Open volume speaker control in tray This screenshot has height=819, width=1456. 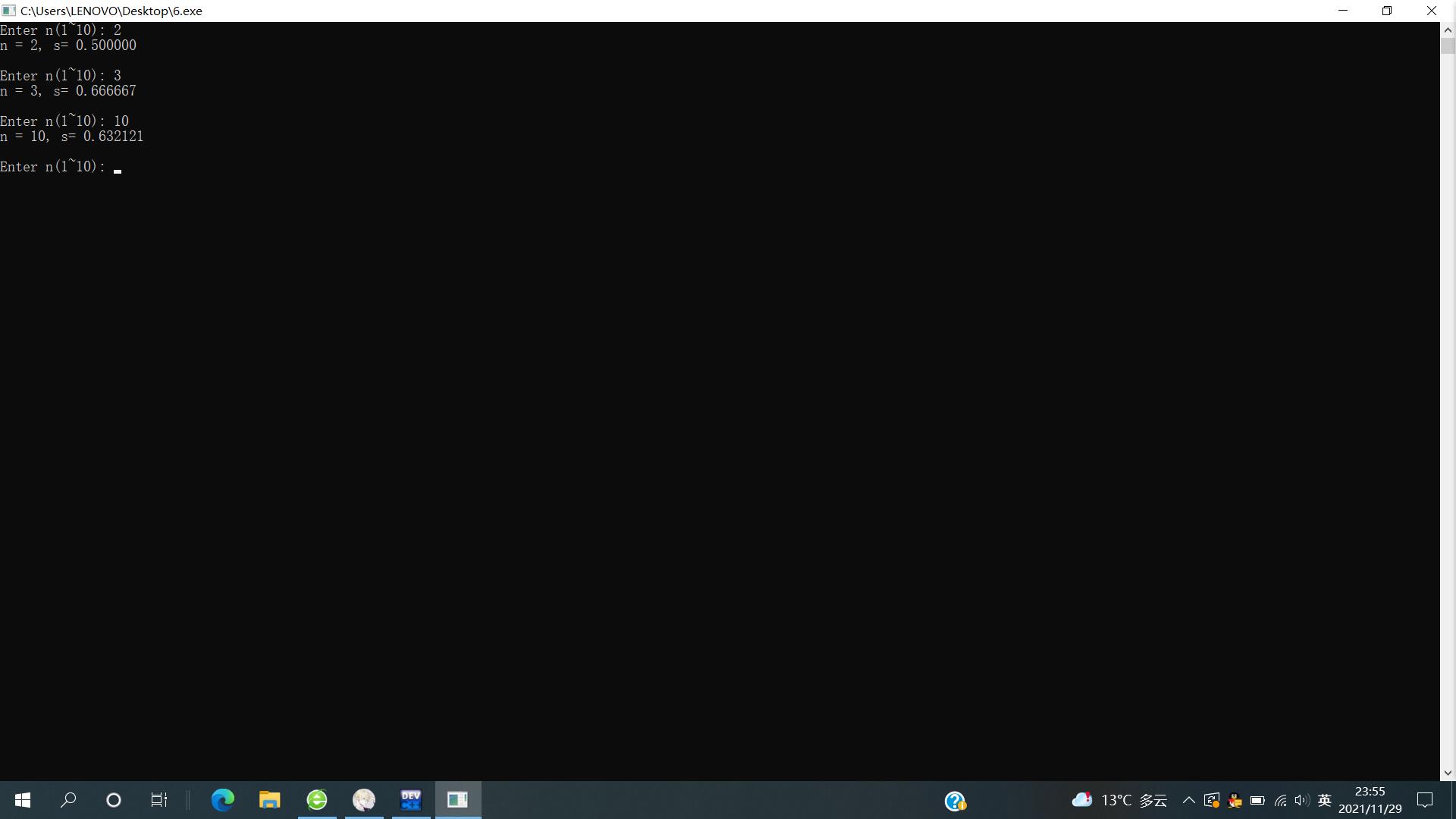coord(1302,801)
